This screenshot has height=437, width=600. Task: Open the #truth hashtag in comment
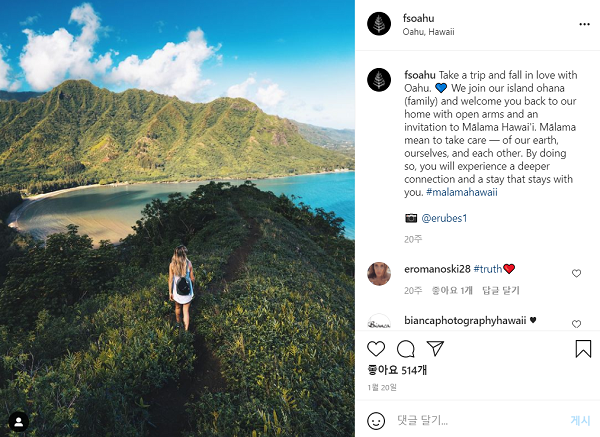pos(488,269)
